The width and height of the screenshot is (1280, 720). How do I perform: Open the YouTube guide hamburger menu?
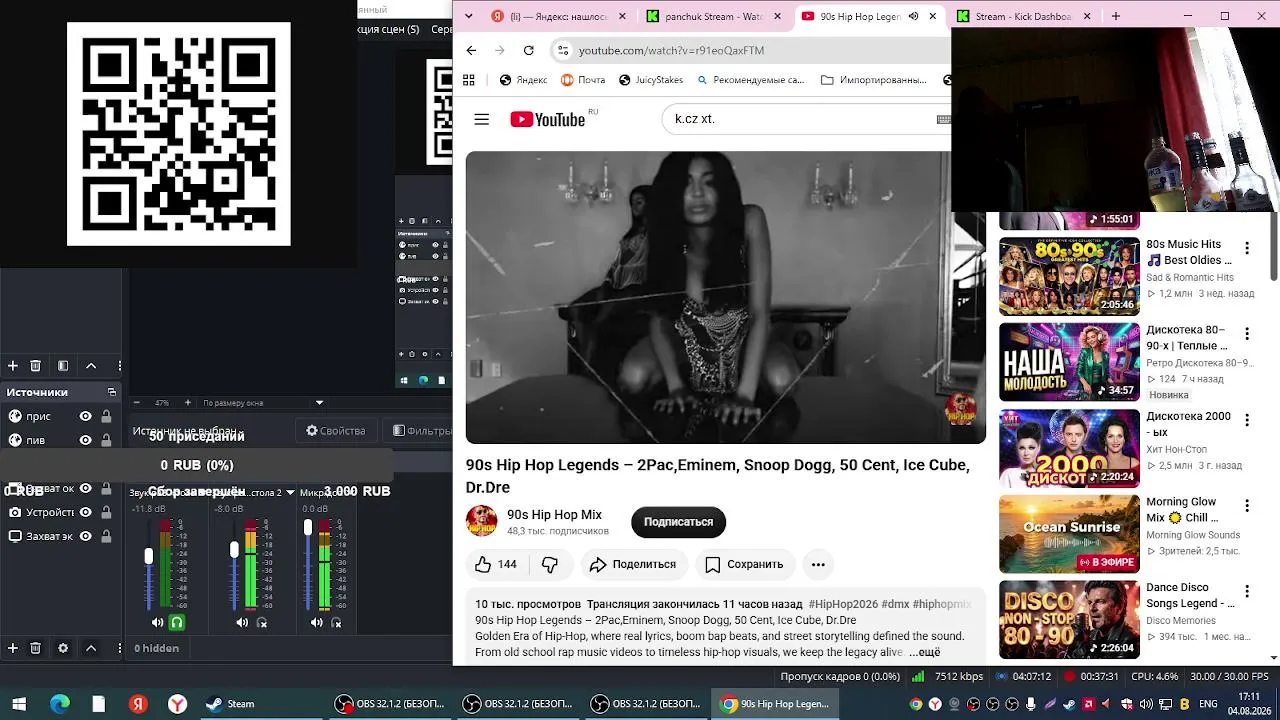(481, 119)
